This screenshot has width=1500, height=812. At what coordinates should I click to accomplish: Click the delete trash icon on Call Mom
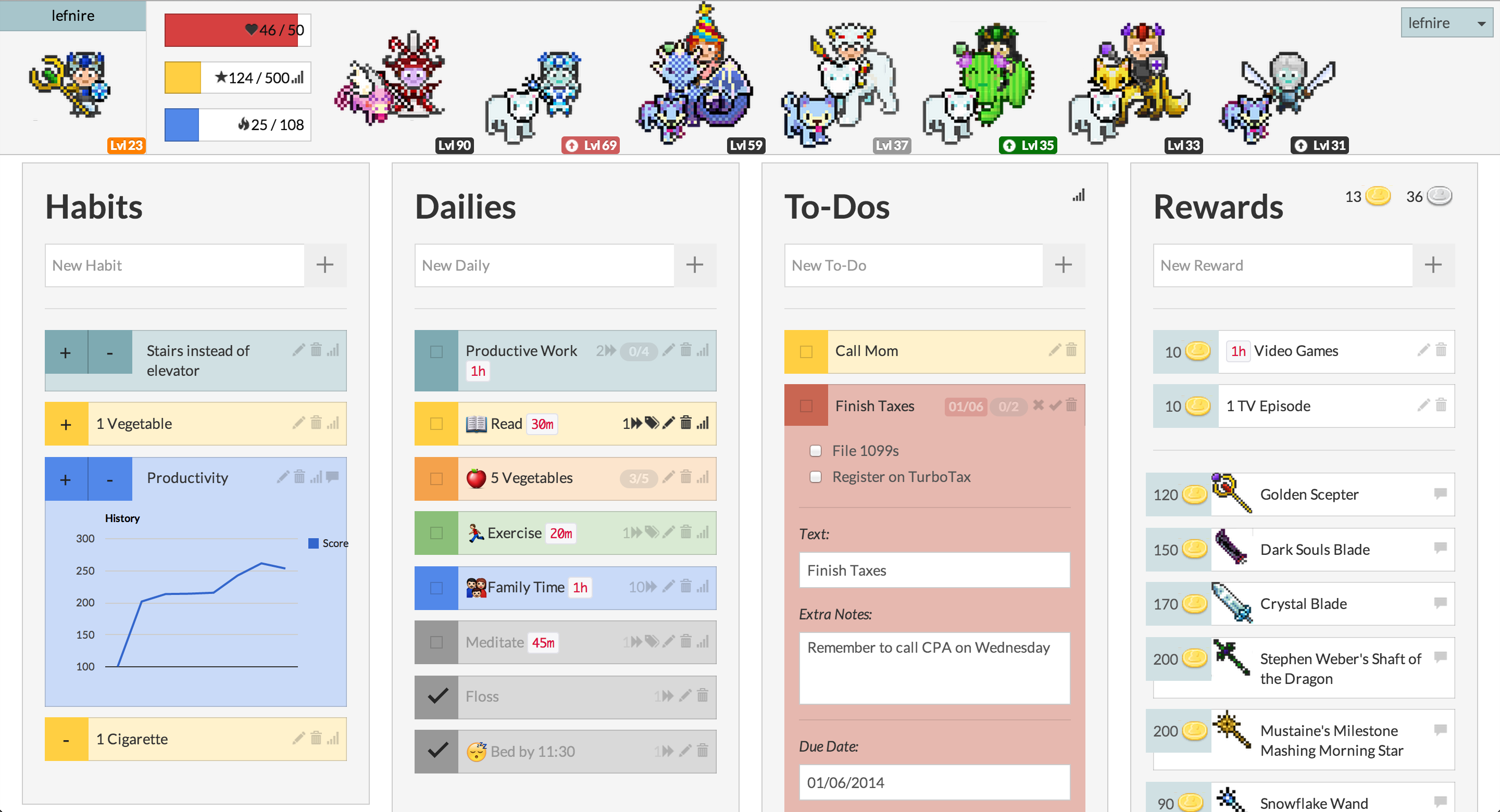(x=1071, y=350)
